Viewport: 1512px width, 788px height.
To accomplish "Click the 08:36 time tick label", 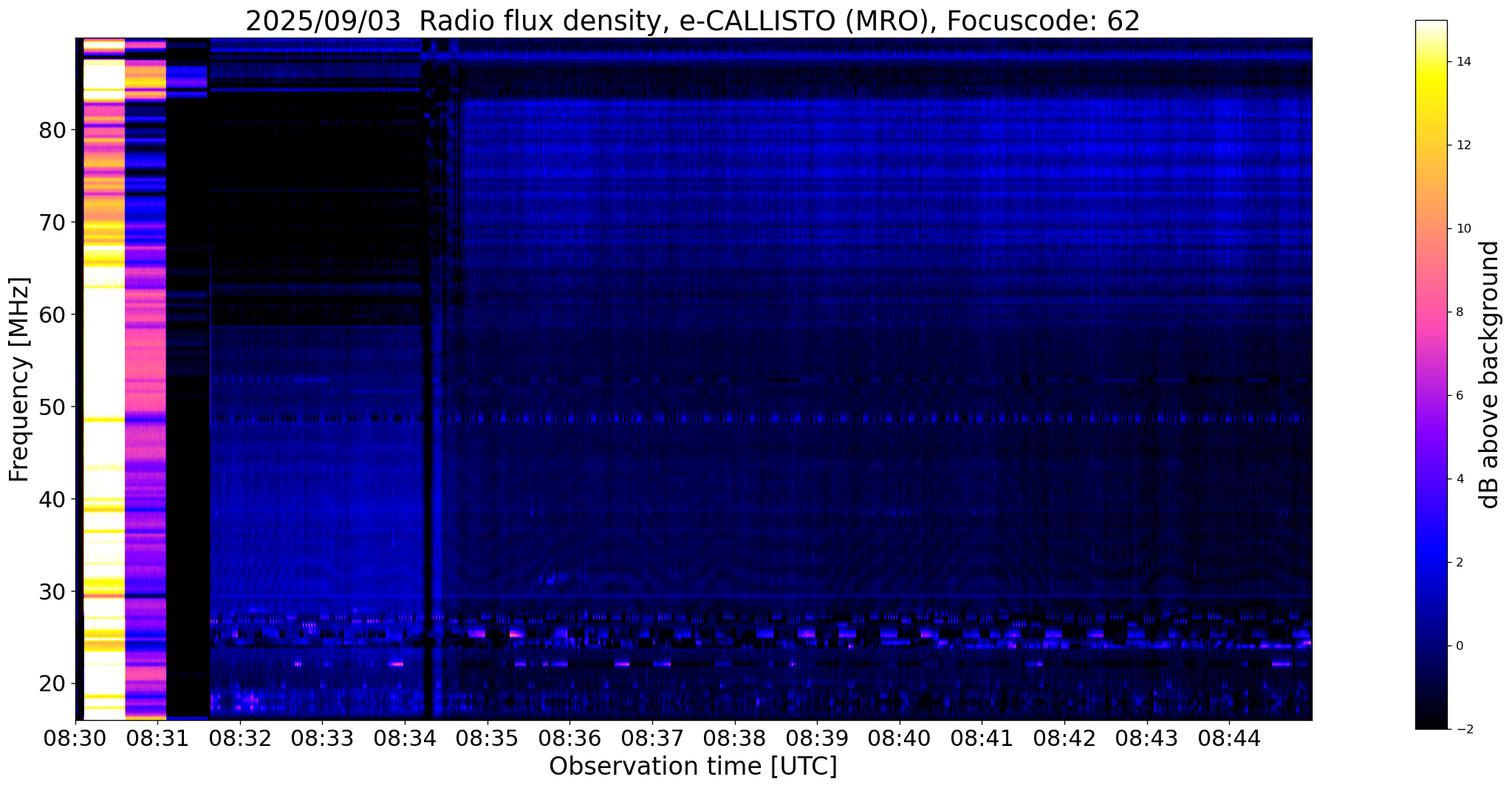I will click(x=569, y=739).
